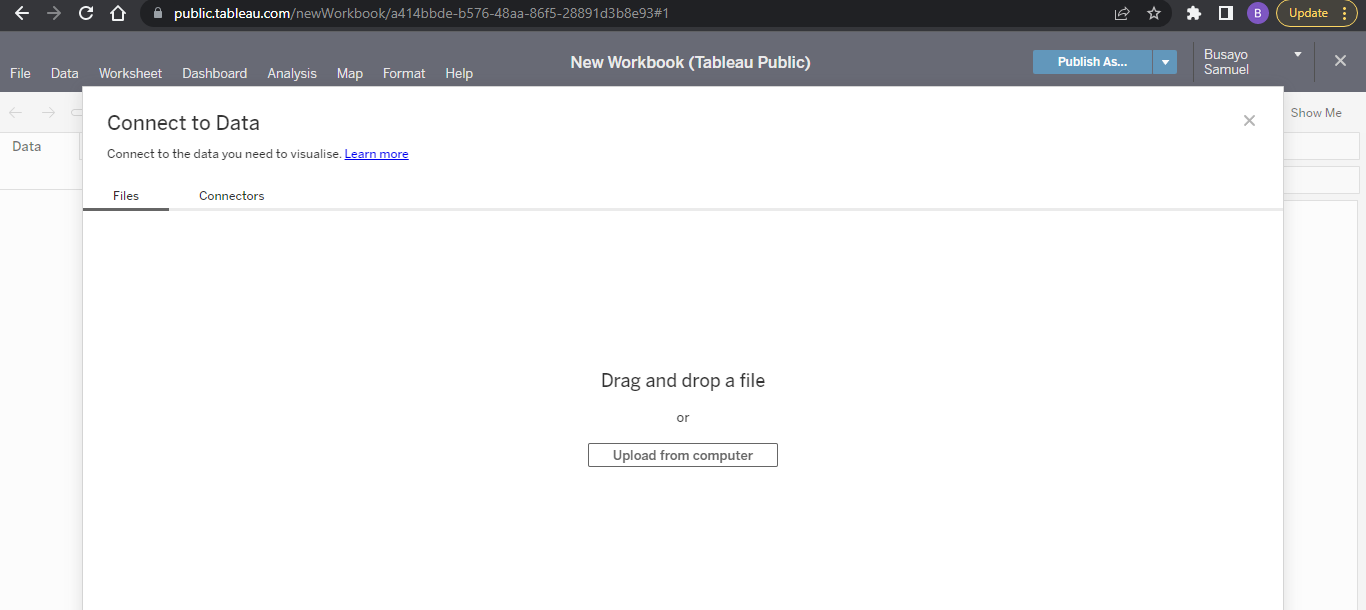Toggle the browser side panel icon

(1225, 13)
